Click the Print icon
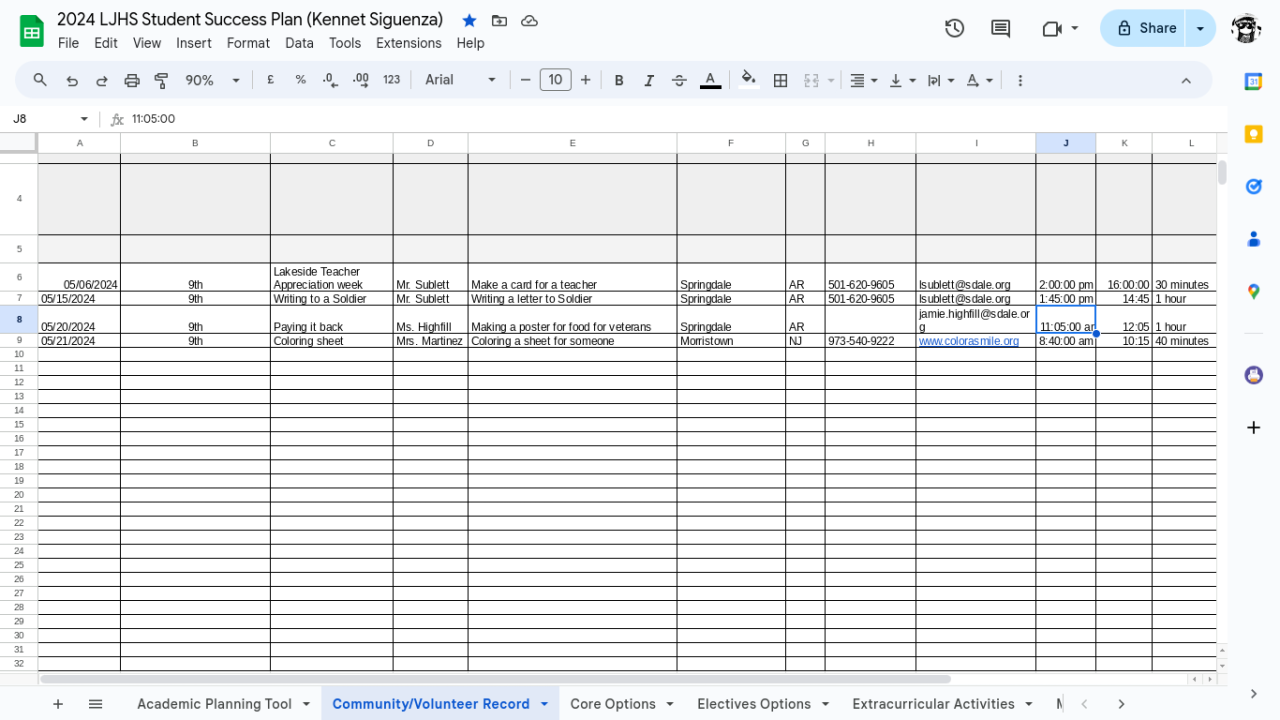1280x720 pixels. (132, 80)
